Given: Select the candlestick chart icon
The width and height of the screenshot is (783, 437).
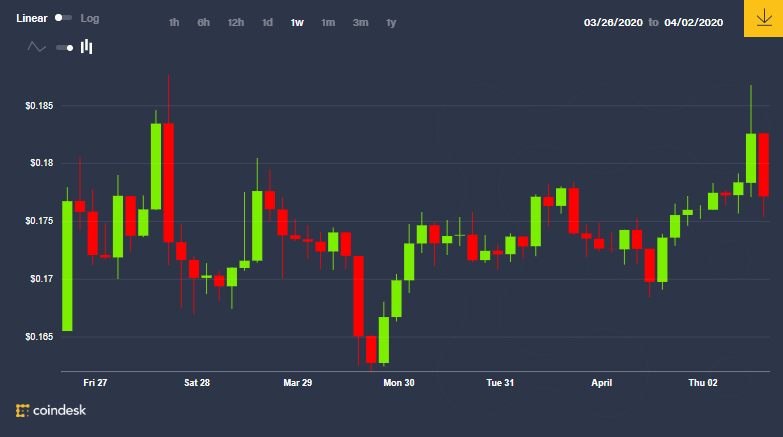Looking at the screenshot, I should click(86, 47).
